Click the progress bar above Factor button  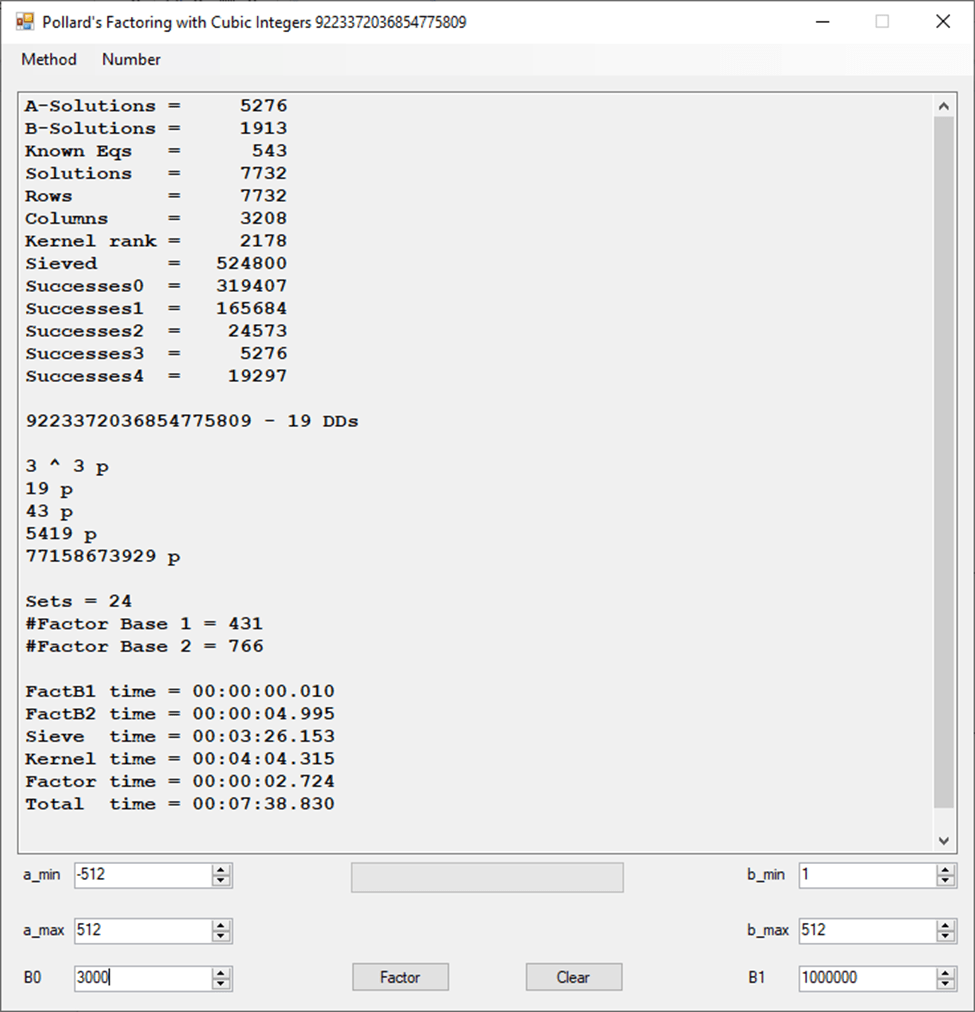click(487, 877)
